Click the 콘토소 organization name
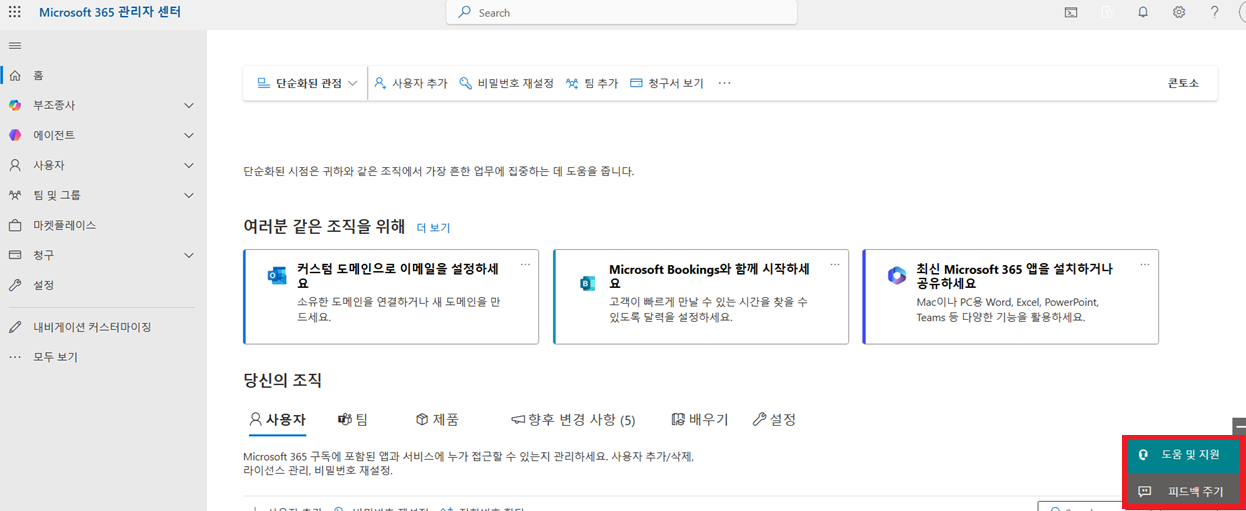The image size is (1246, 511). pos(1183,83)
